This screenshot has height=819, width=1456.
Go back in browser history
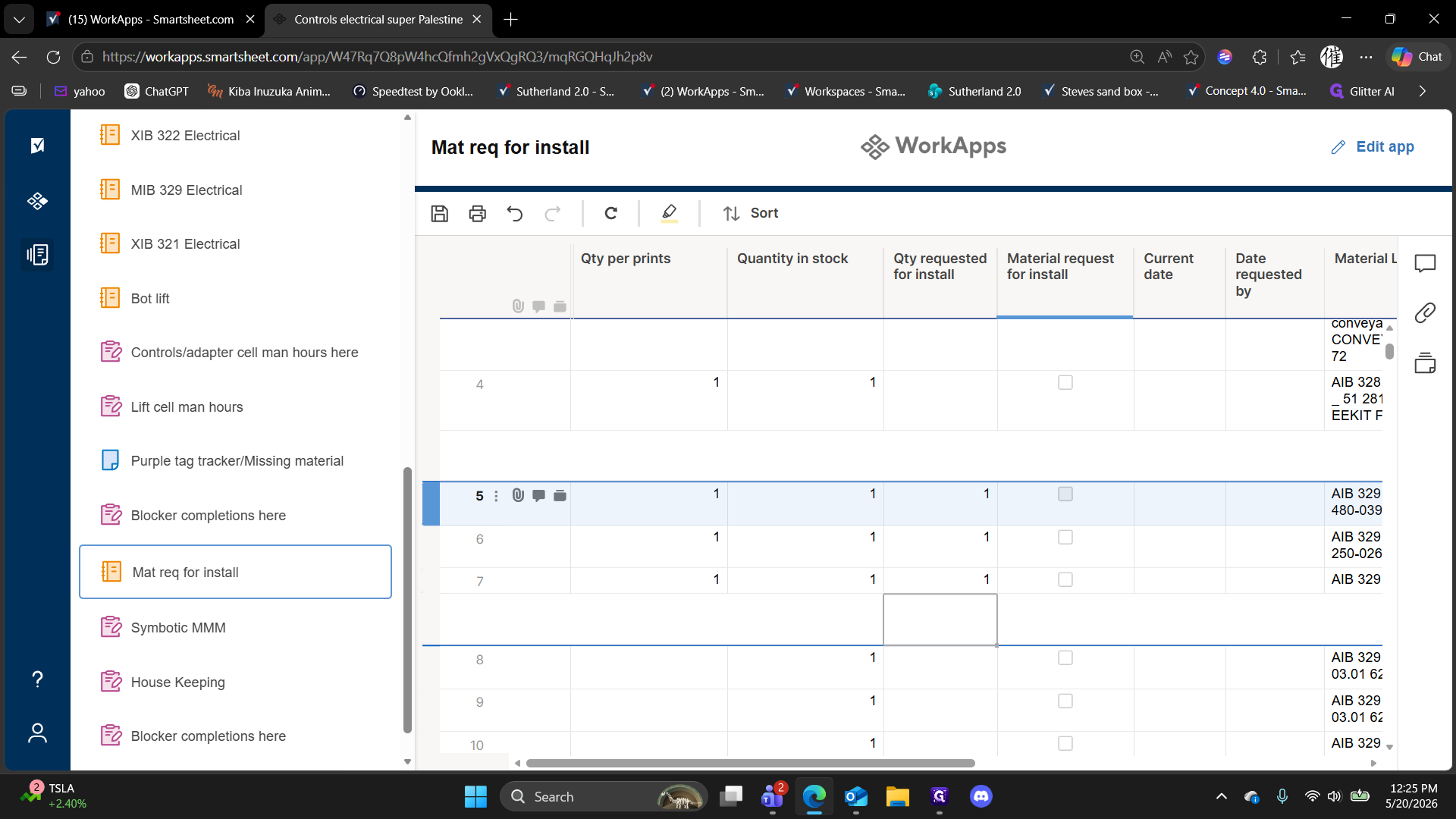pos(20,57)
